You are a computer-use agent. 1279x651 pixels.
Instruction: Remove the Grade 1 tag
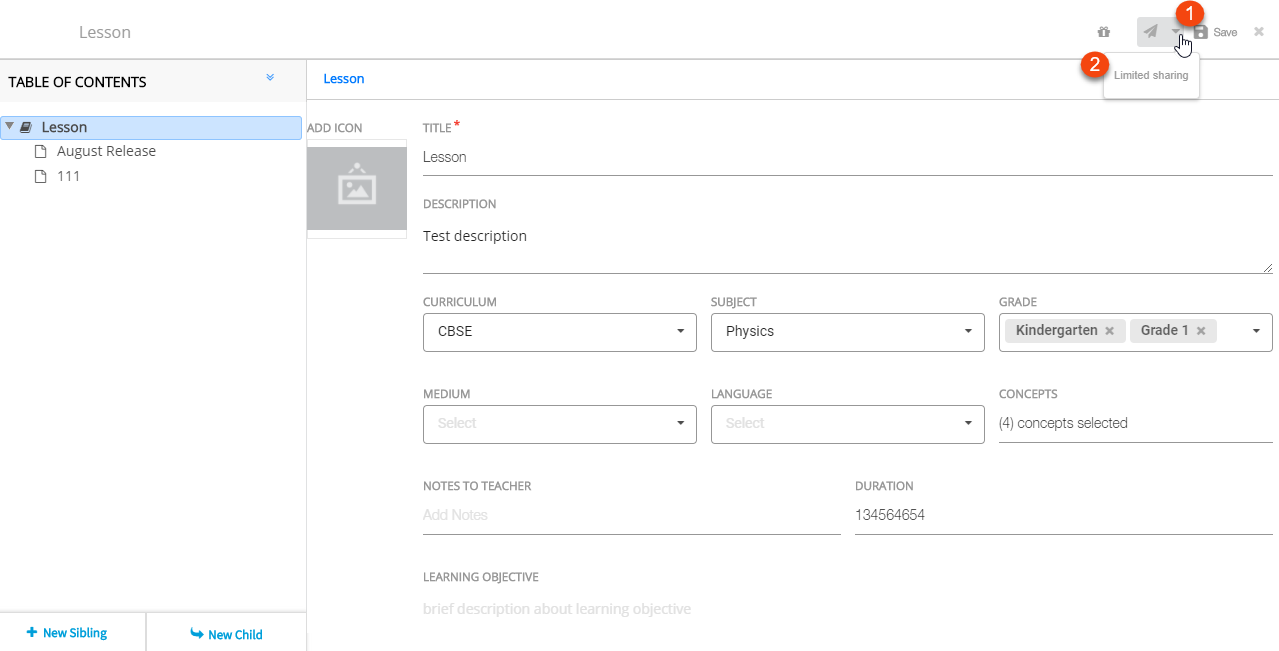[1200, 331]
